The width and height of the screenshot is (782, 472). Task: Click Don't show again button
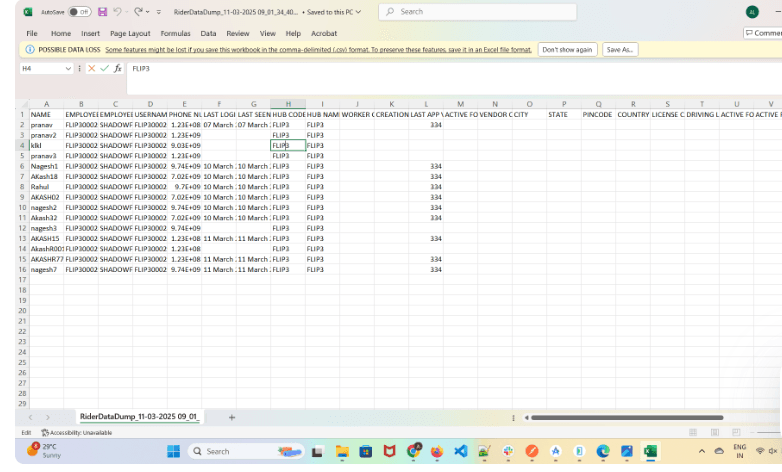[x=567, y=49]
